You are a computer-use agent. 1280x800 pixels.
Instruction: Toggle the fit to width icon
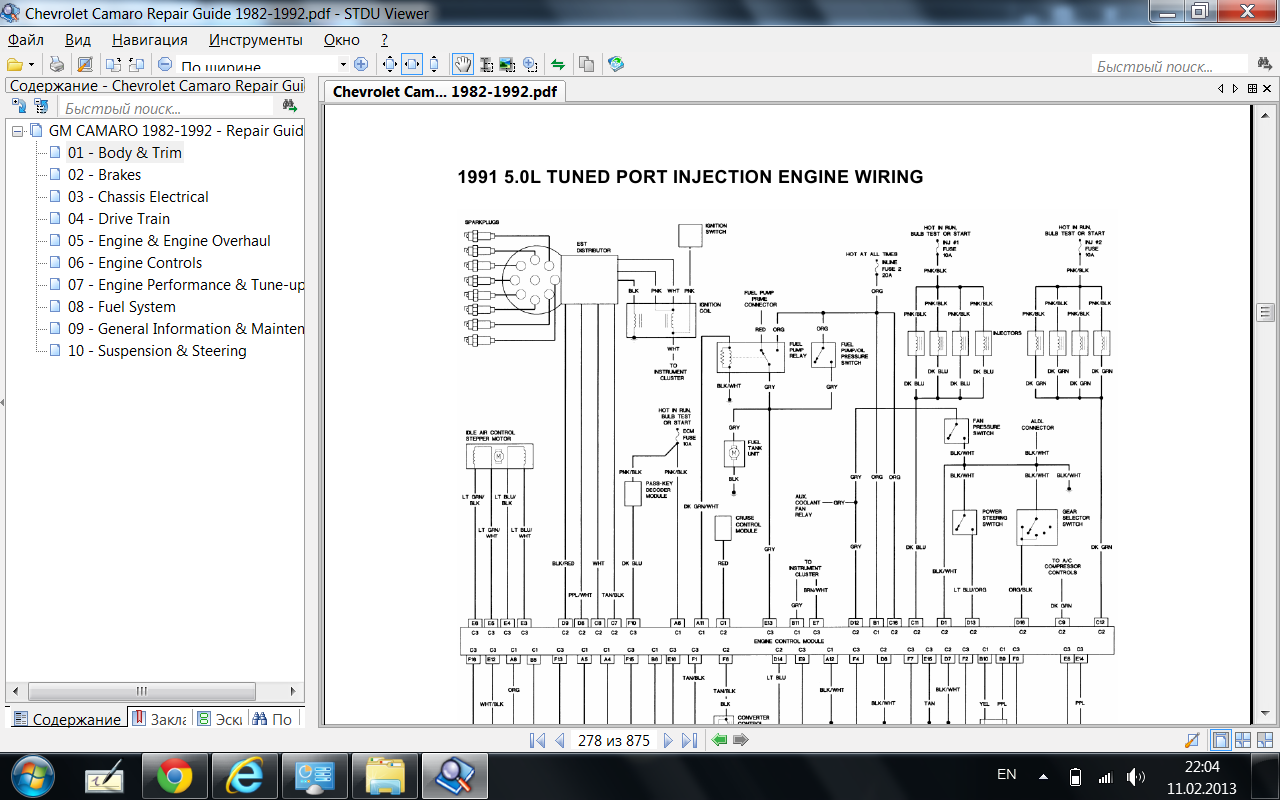point(412,65)
